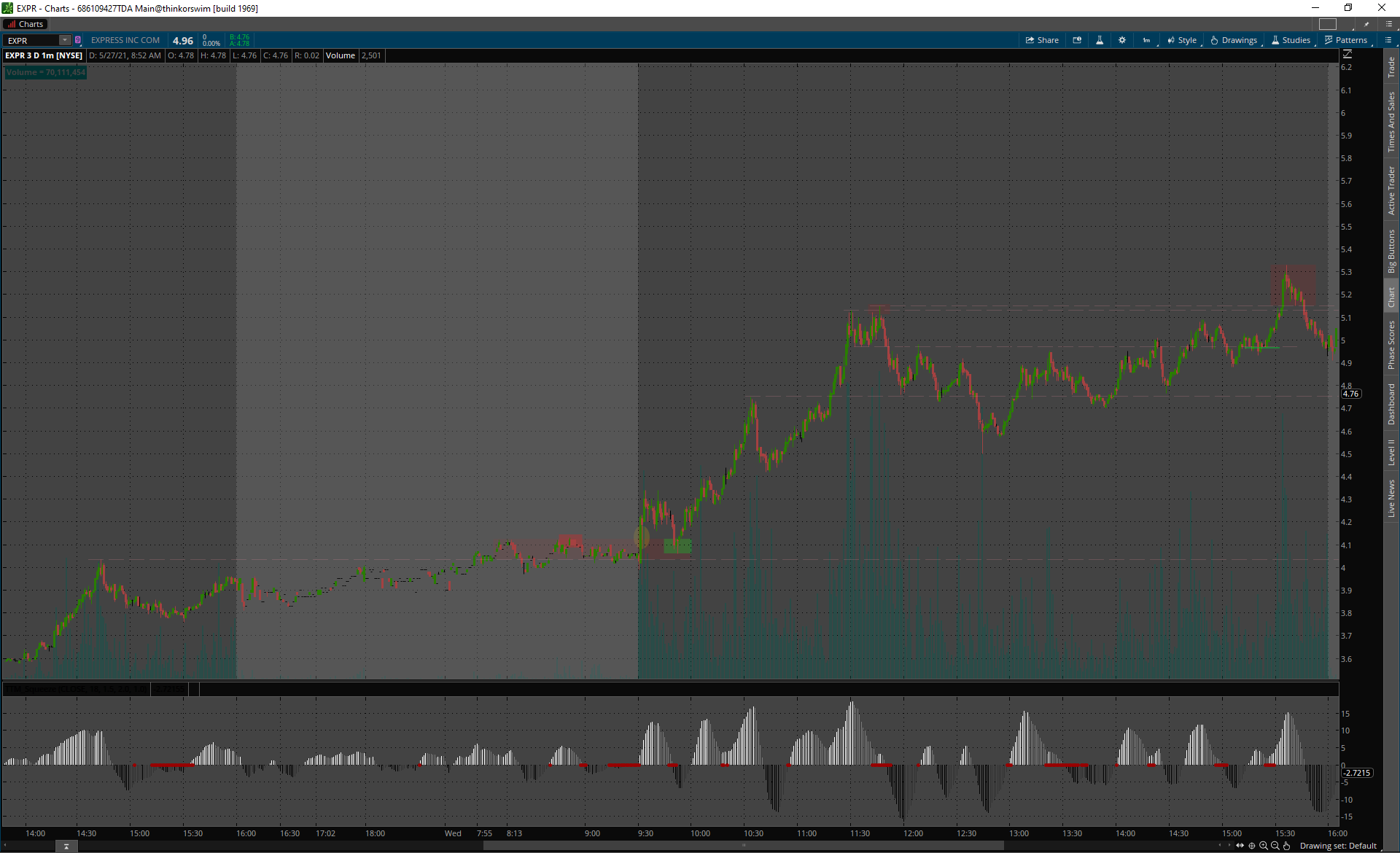Switch to the Active Trader side tab
The width and height of the screenshot is (1400, 853).
1391,190
